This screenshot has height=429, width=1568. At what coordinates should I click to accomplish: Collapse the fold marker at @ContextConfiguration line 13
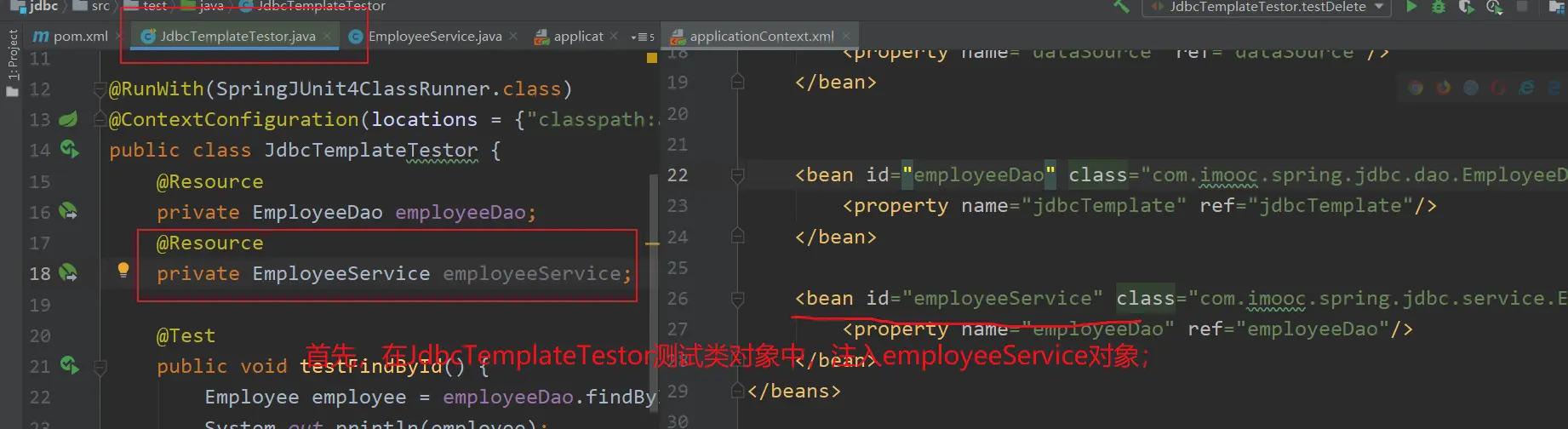pos(100,120)
